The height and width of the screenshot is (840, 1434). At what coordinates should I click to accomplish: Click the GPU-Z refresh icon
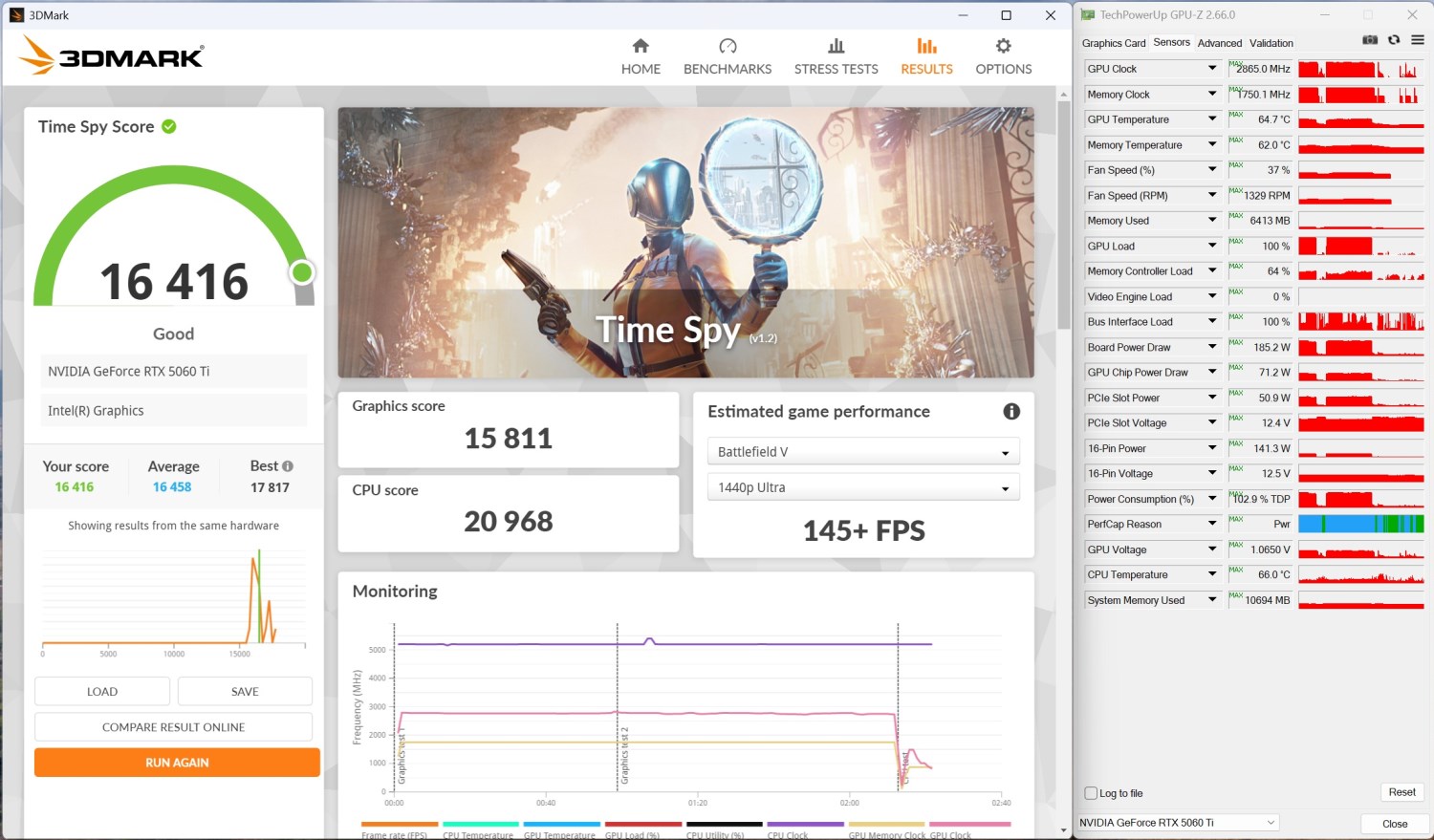click(x=1394, y=40)
